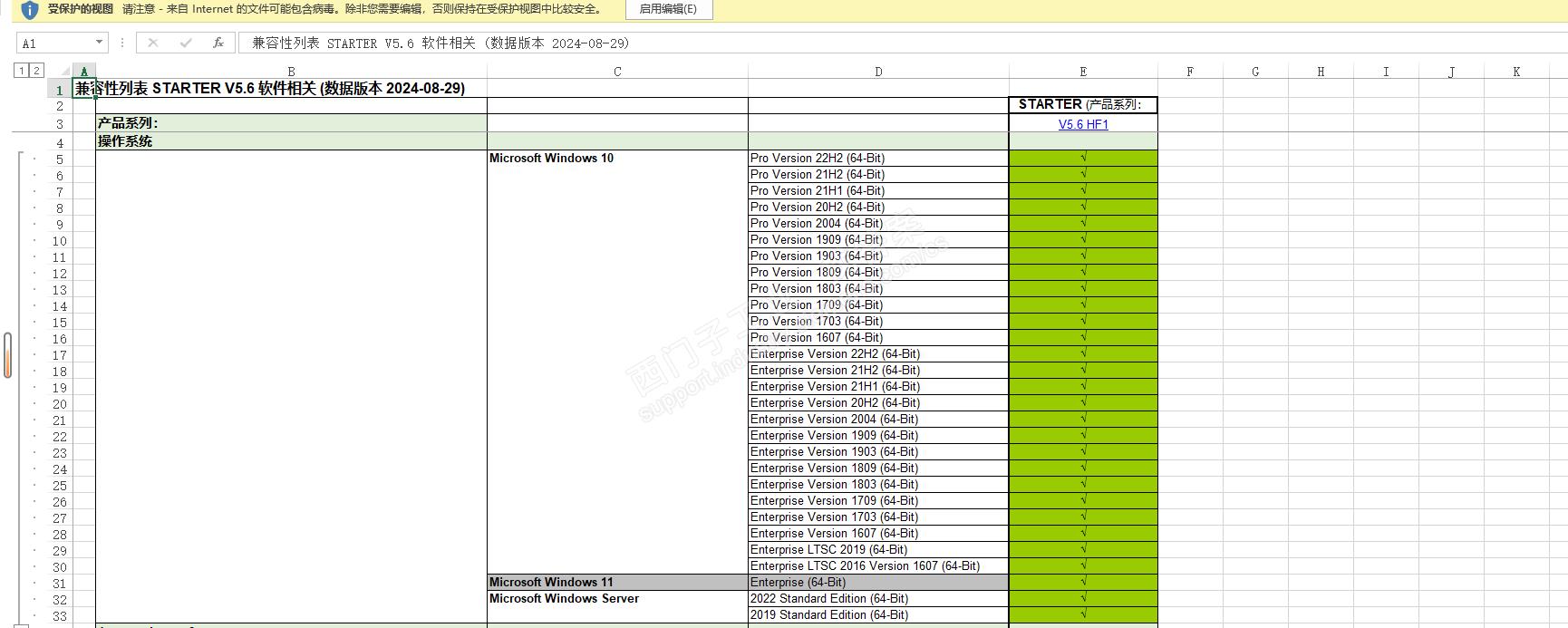Click outline level 2 button
1568x628 pixels.
[x=36, y=70]
